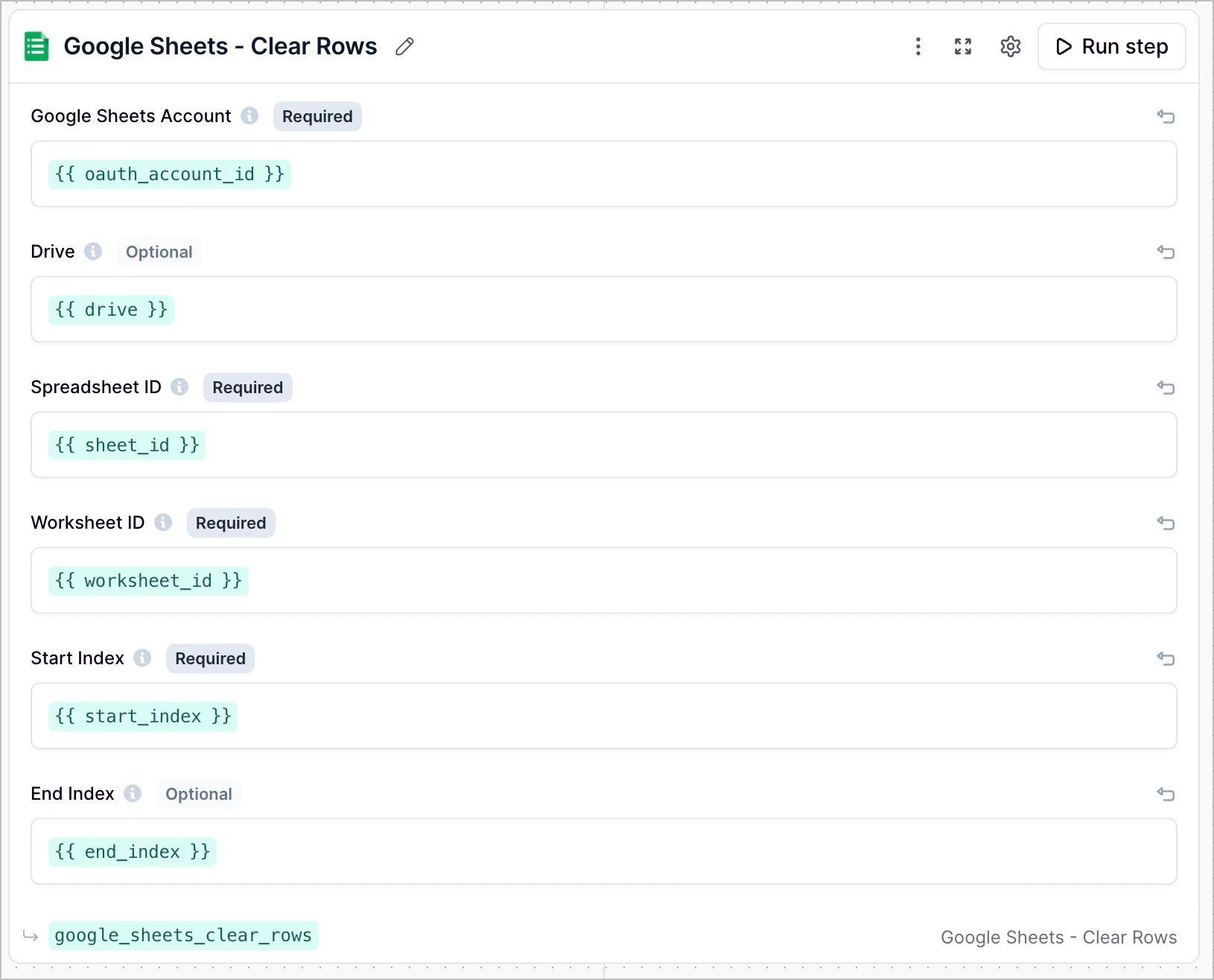1214x980 pixels.
Task: Open the step settings gear
Action: (x=1010, y=46)
